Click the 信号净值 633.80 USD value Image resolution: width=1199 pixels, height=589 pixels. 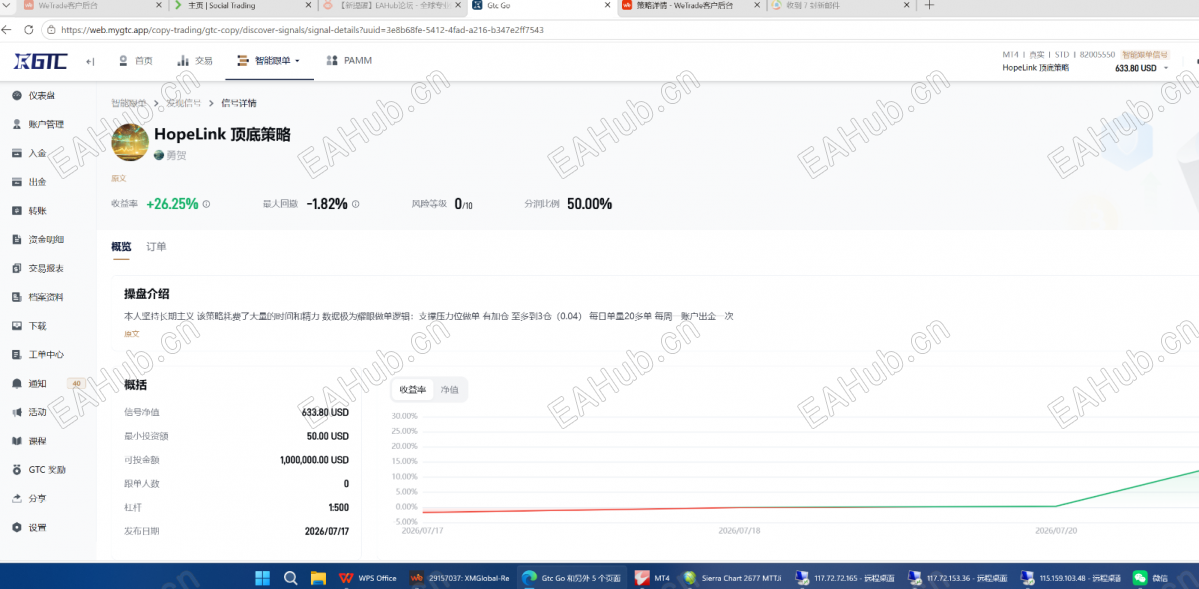point(325,412)
